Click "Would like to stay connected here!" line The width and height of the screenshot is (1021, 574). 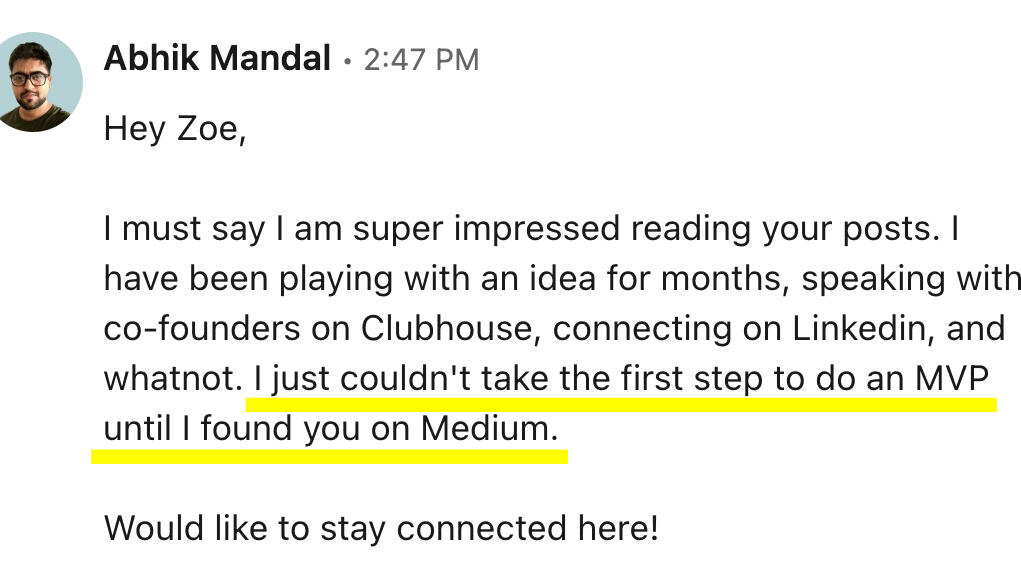pos(381,527)
